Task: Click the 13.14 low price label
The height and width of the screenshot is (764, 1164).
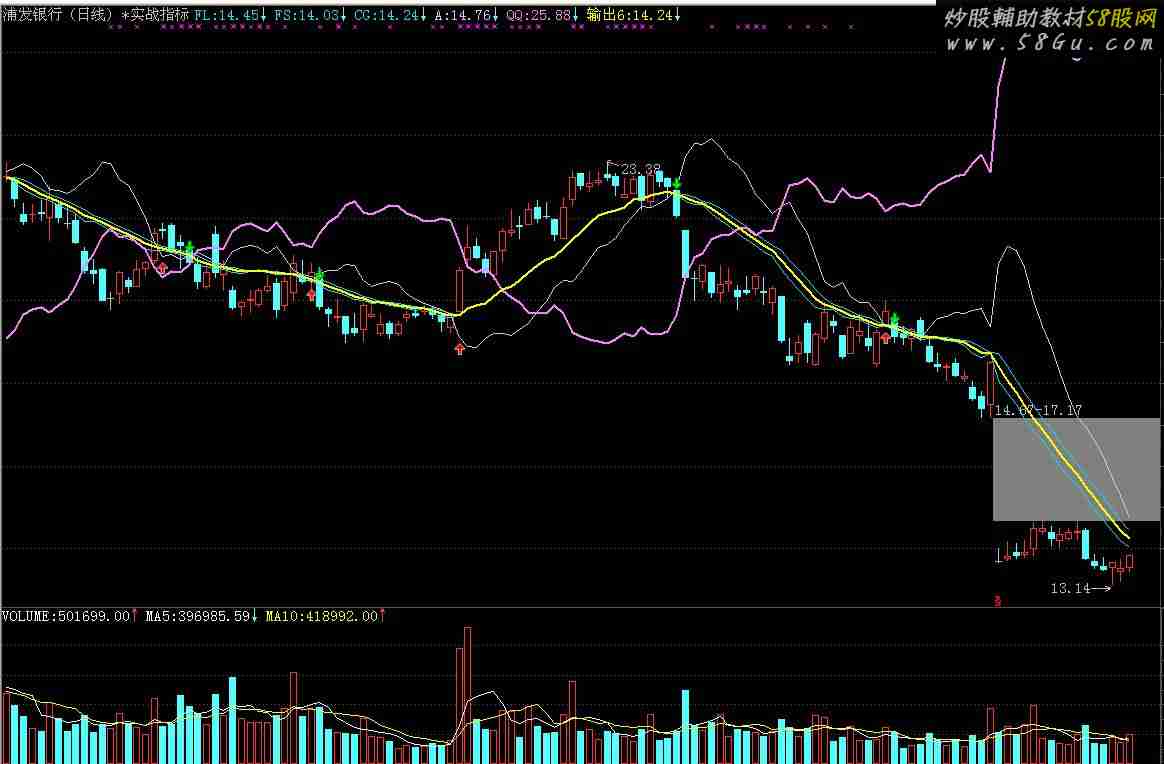Action: click(1070, 588)
